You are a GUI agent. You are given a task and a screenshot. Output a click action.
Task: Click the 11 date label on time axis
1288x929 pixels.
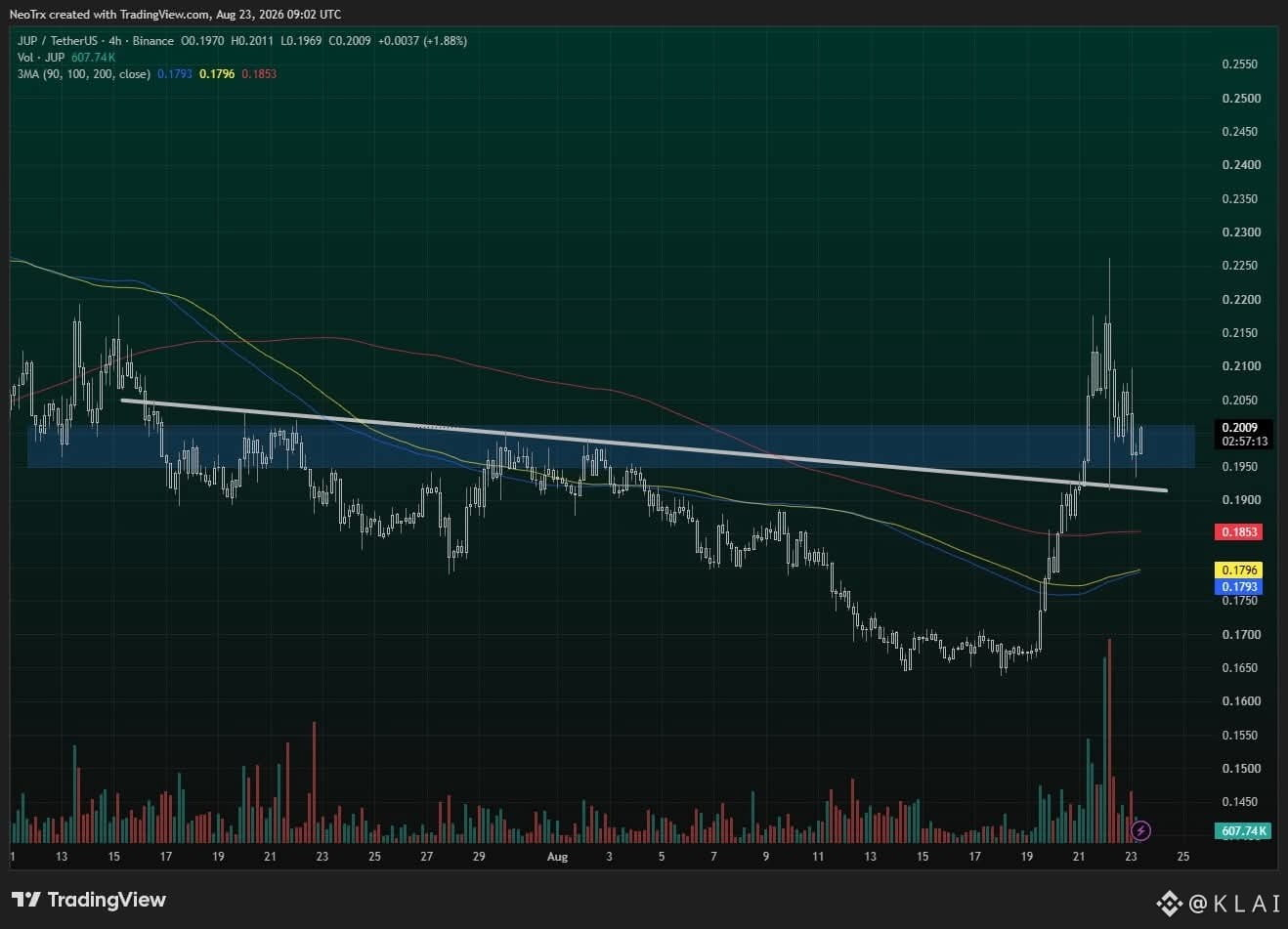tap(818, 857)
